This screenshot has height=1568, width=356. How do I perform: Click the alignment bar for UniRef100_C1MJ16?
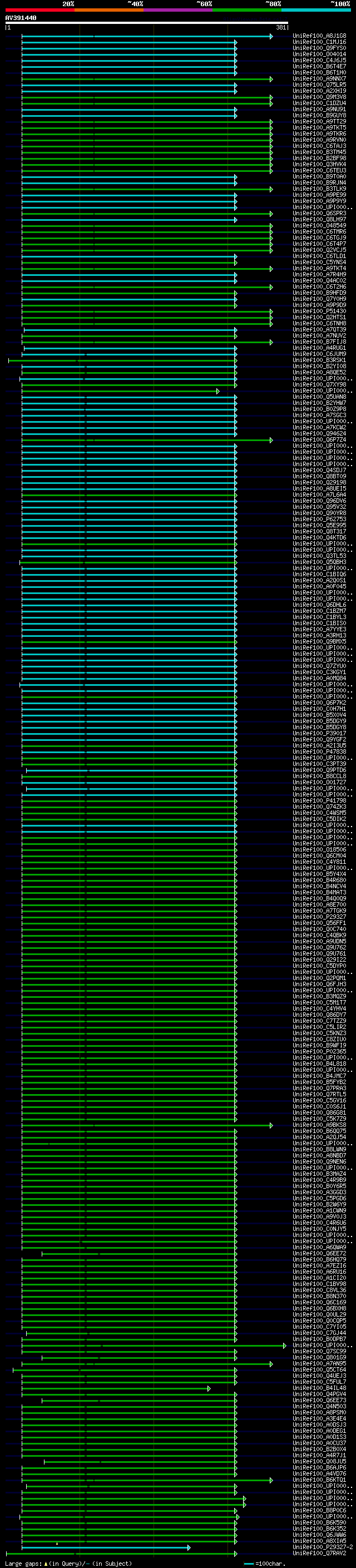pyautogui.click(x=129, y=43)
